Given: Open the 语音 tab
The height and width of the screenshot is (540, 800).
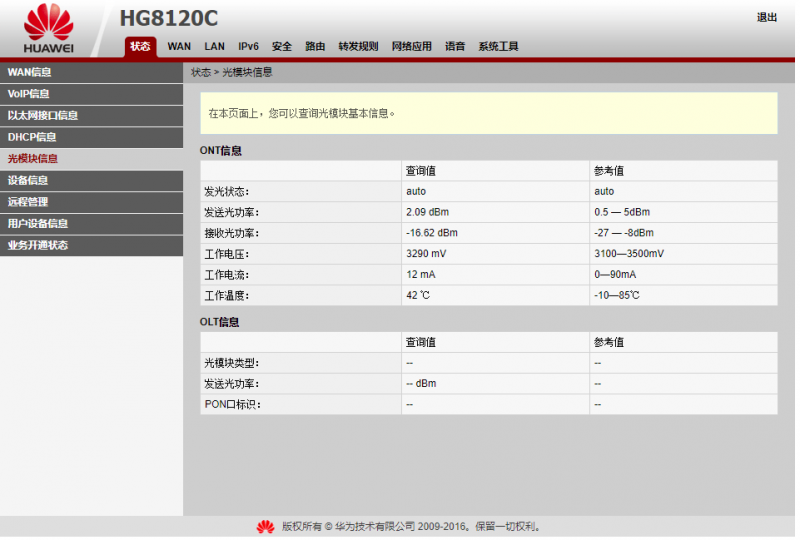Looking at the screenshot, I should pos(455,46).
